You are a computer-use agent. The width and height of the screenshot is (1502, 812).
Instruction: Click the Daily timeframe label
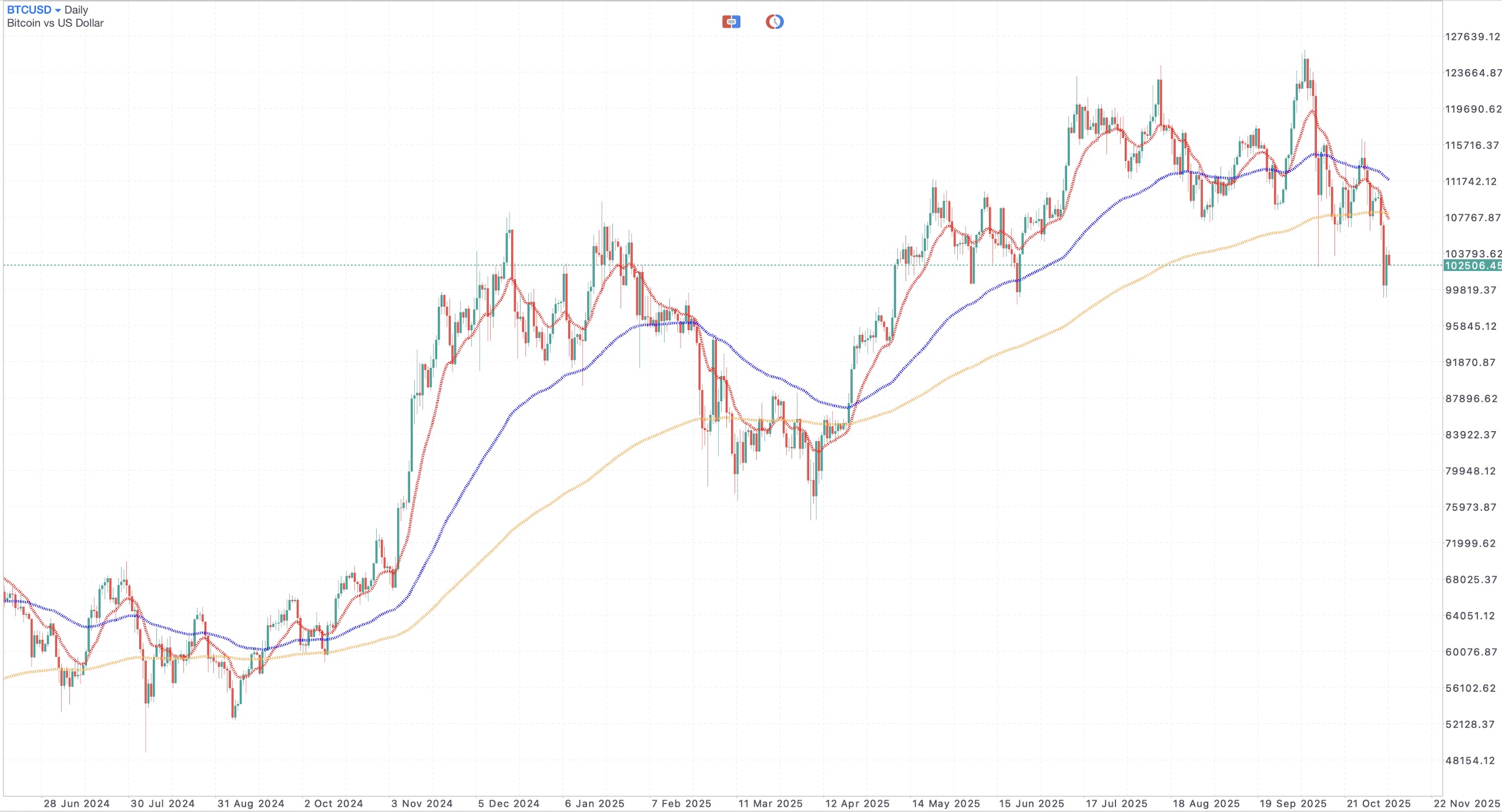click(x=76, y=10)
